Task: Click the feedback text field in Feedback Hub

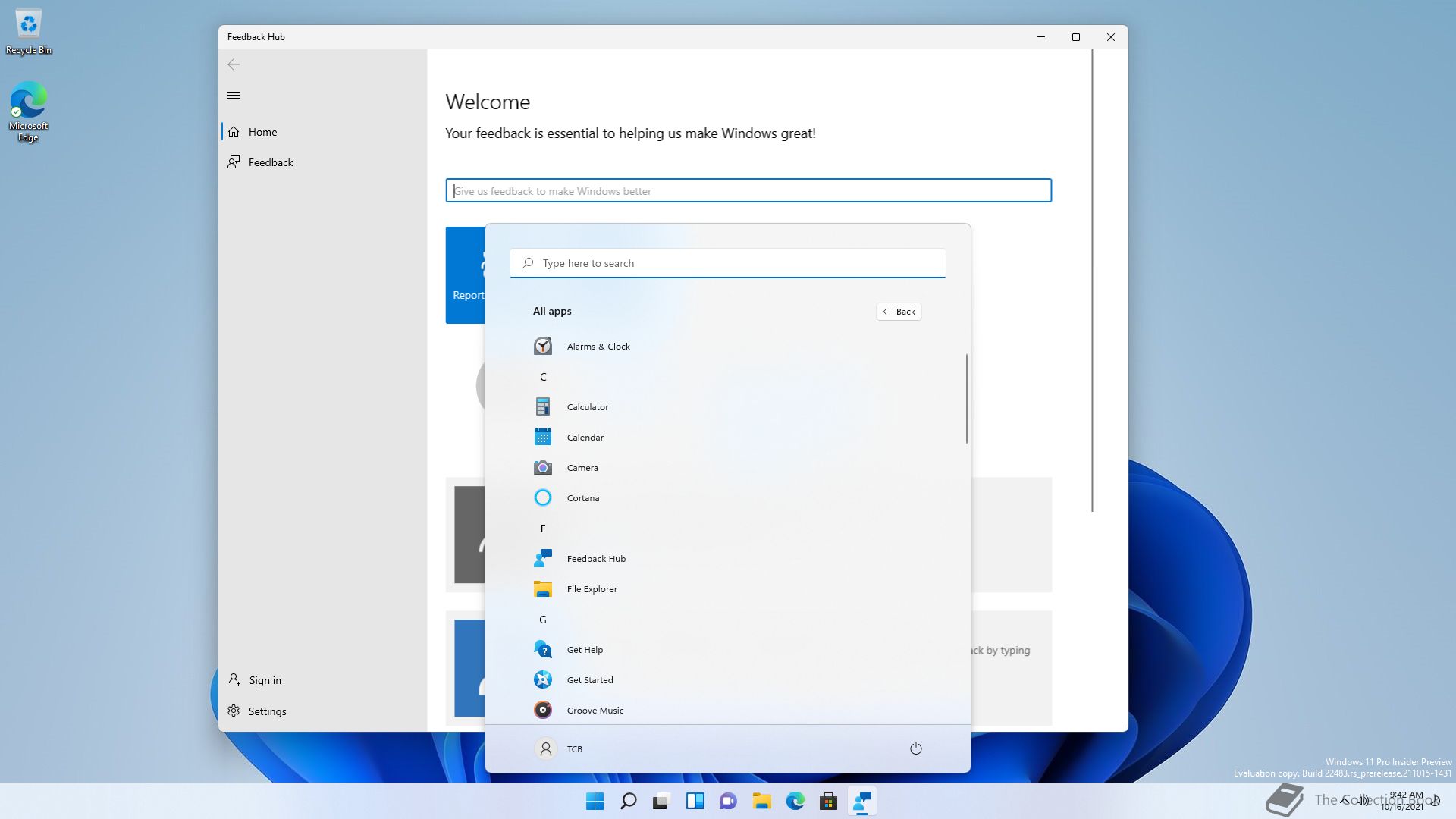Action: [x=748, y=191]
